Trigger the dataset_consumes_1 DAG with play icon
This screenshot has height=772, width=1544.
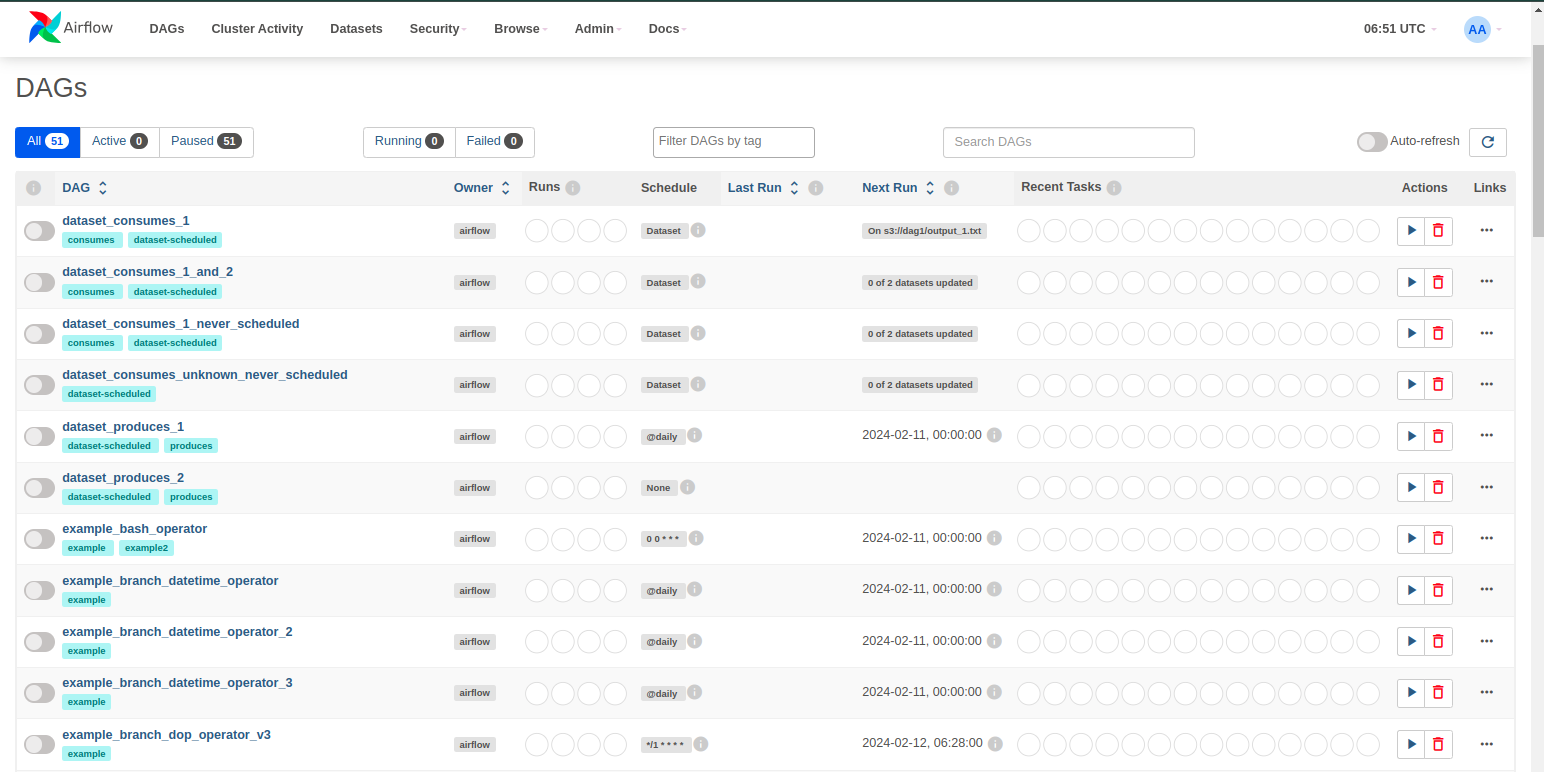pos(1411,230)
